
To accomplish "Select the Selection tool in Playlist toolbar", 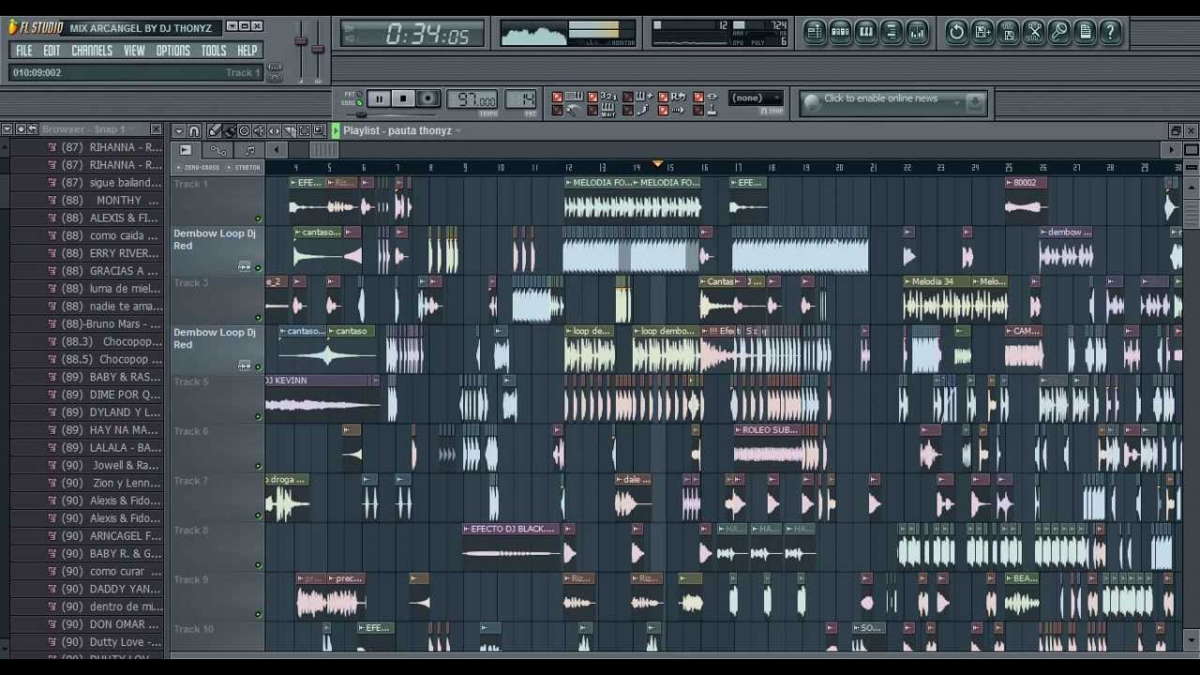I will coord(304,131).
